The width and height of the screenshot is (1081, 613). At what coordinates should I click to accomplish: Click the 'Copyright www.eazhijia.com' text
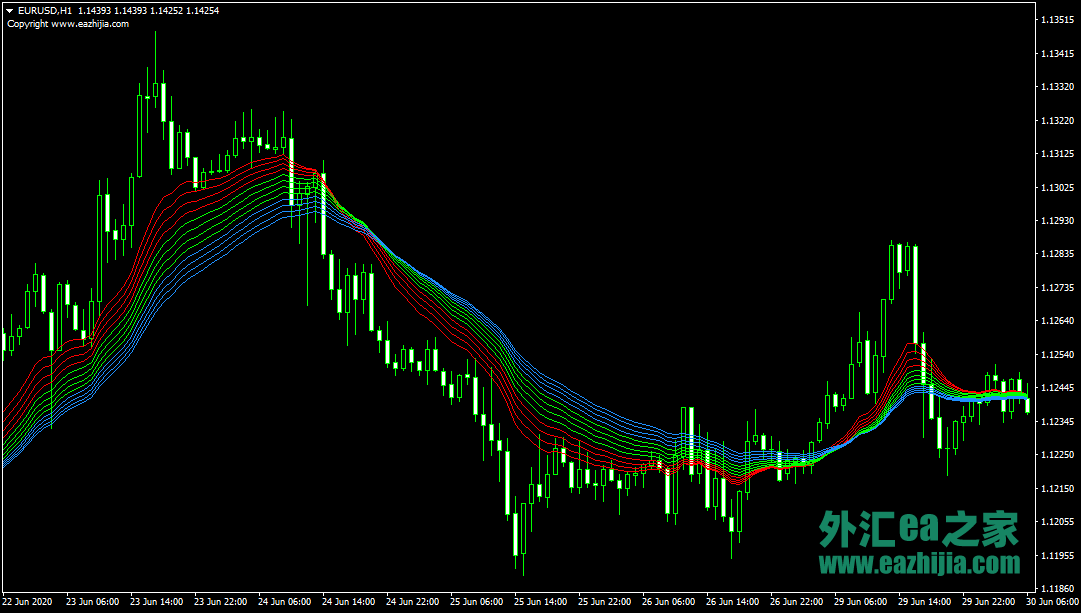pyautogui.click(x=68, y=23)
